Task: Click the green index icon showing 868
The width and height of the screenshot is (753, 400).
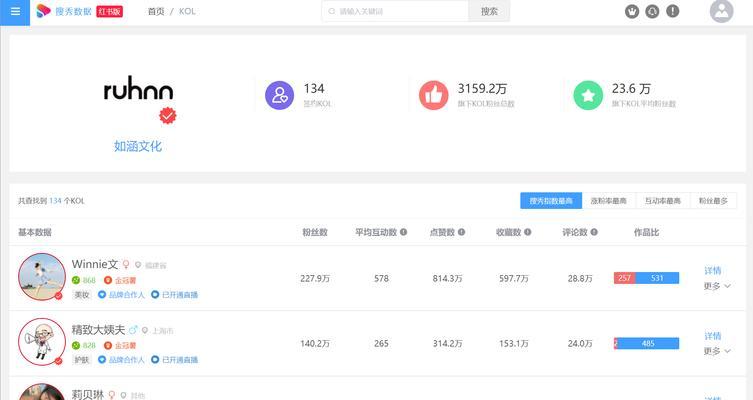Action: 76,280
